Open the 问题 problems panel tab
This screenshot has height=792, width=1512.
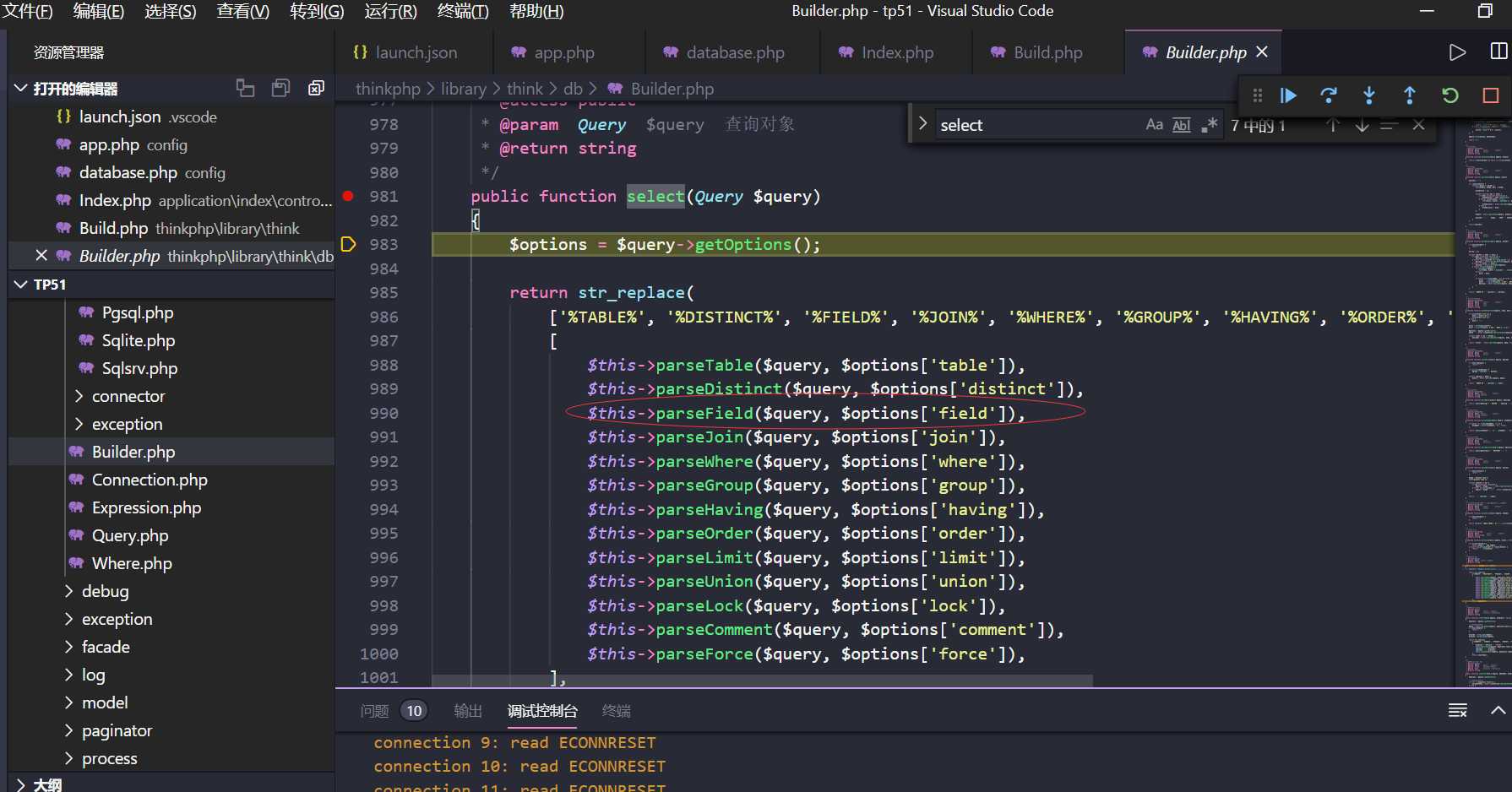tap(374, 711)
